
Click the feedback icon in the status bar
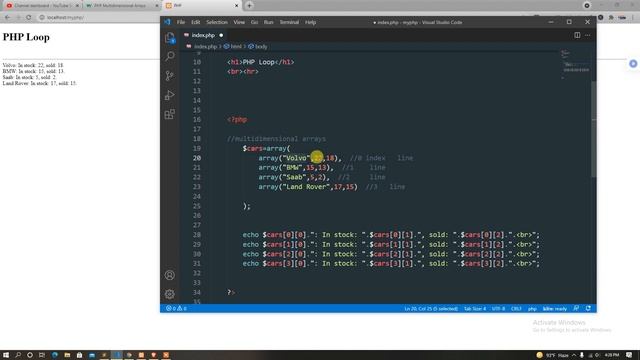576,309
